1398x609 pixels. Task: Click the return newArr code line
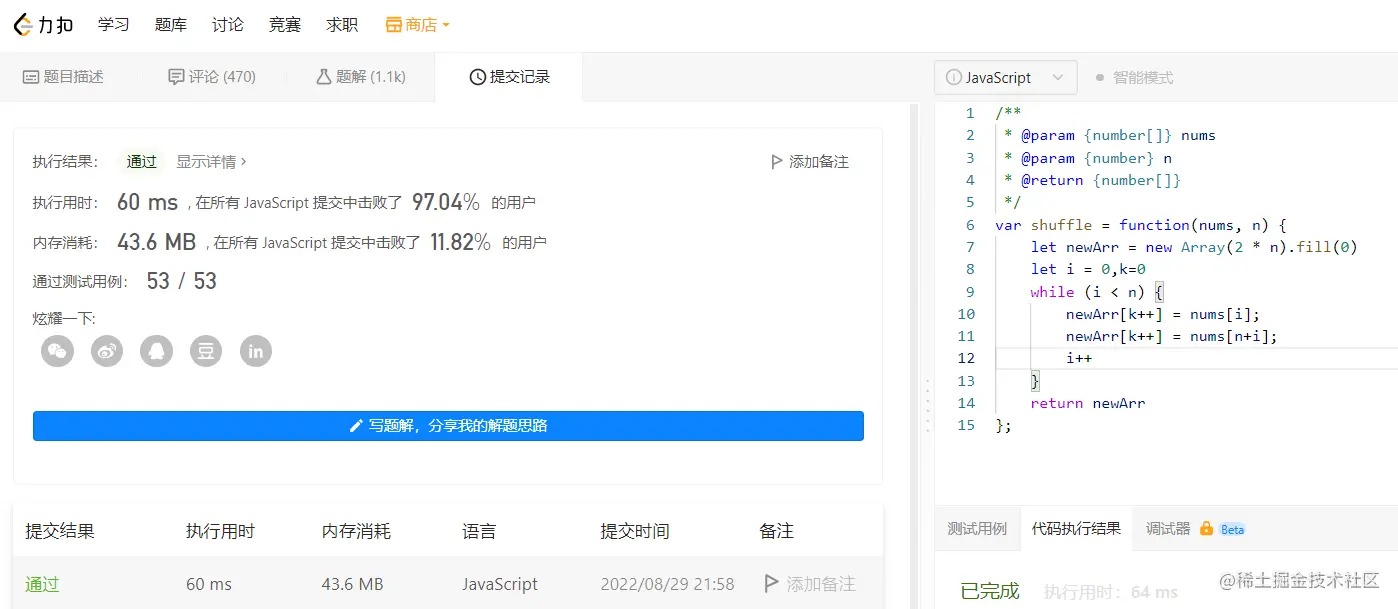1088,403
